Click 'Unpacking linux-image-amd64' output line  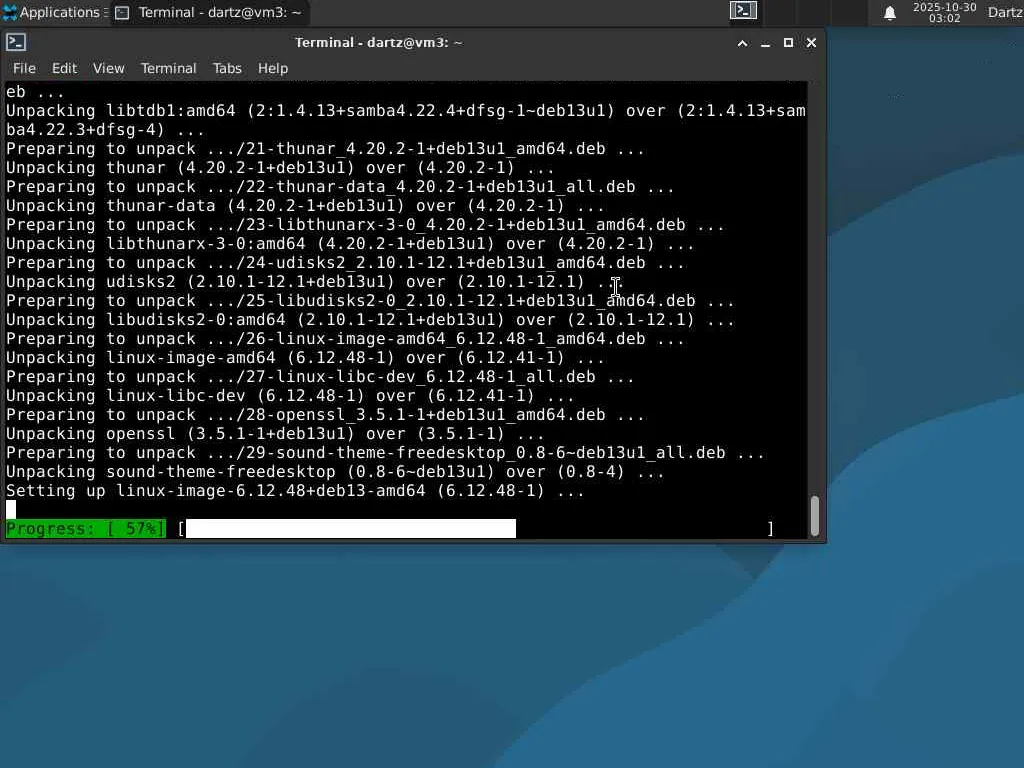pyautogui.click(x=305, y=358)
